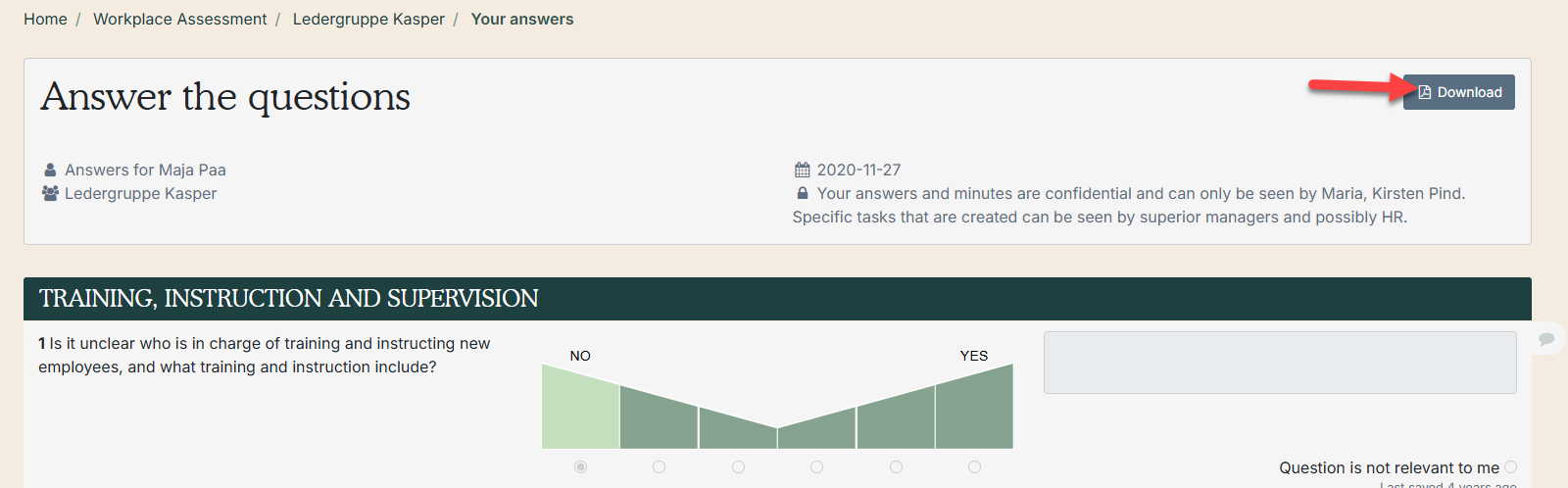Click the padlock confidentiality icon
This screenshot has width=1568, height=488.
click(803, 193)
